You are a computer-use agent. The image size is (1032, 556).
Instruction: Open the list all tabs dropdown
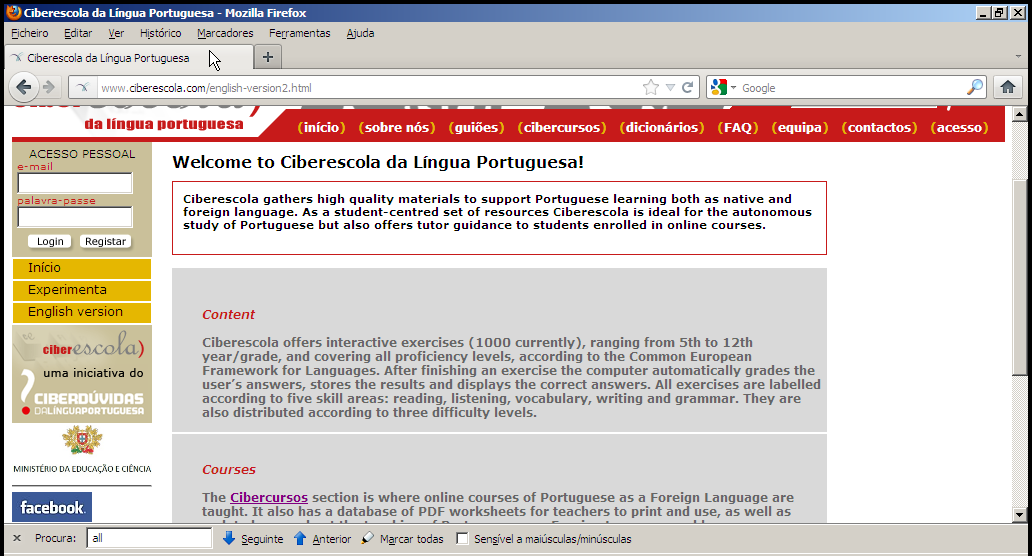coord(1018,57)
